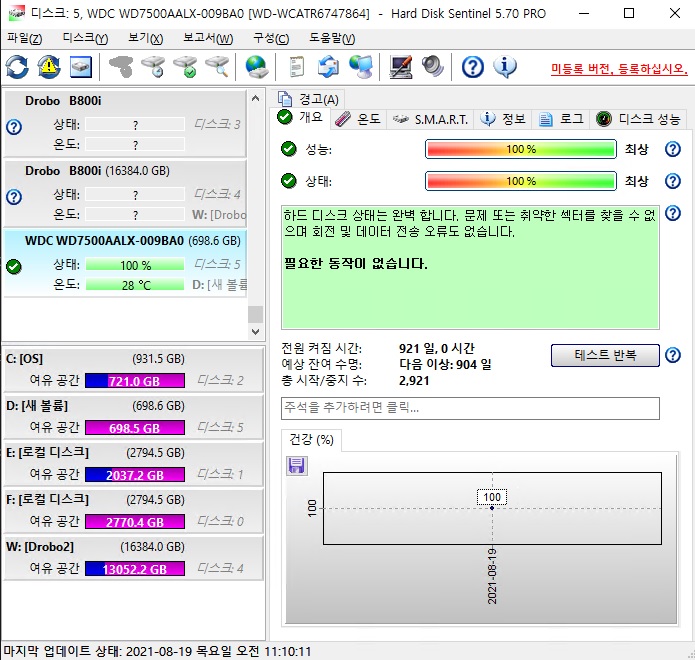Open the 디스크(Y) menu

85,39
